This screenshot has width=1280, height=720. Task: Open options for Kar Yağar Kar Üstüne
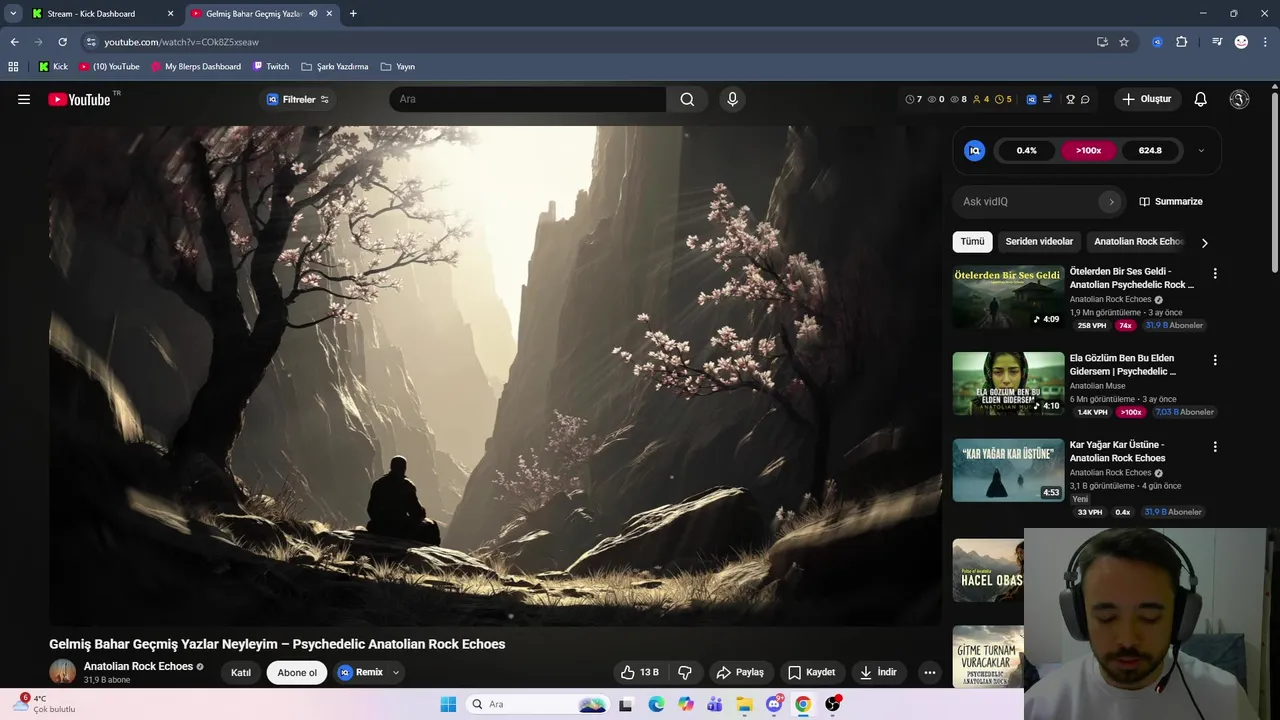point(1215,447)
